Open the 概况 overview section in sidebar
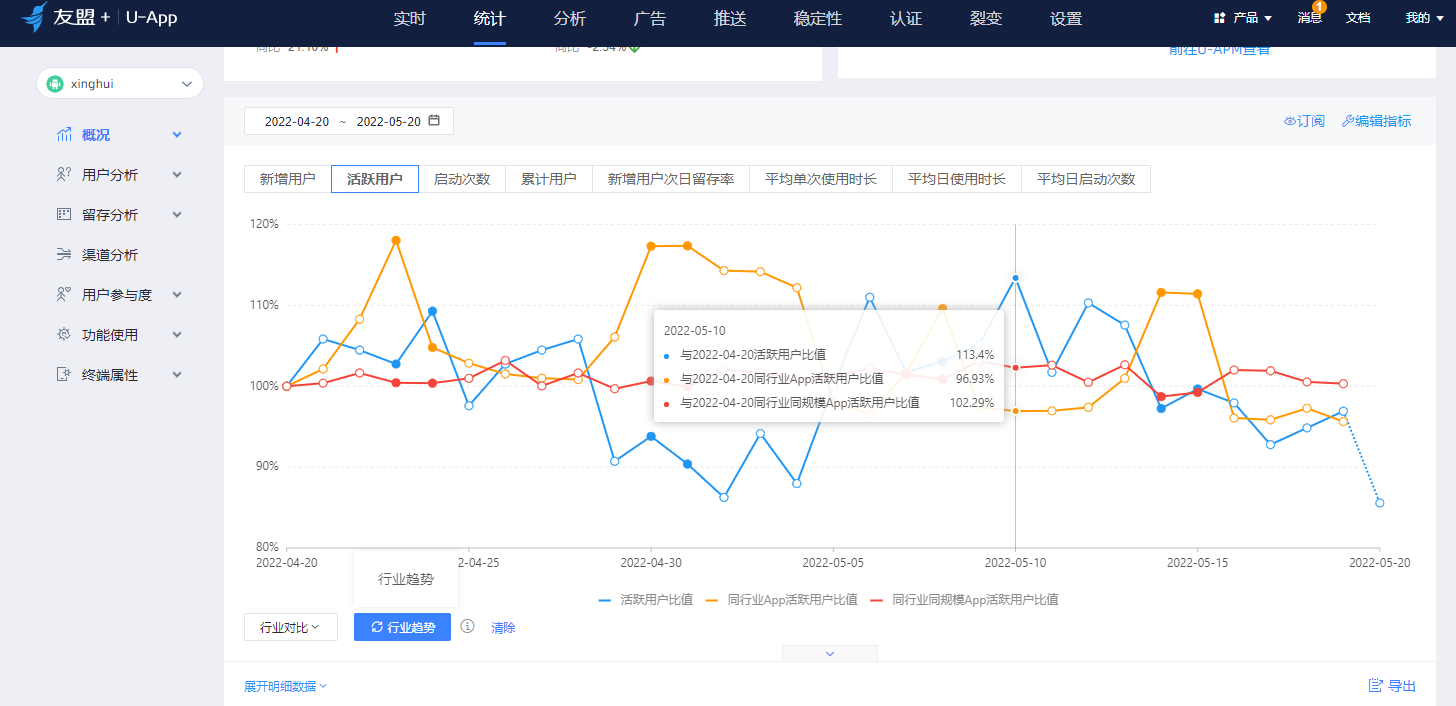The width and height of the screenshot is (1456, 706). click(95, 134)
